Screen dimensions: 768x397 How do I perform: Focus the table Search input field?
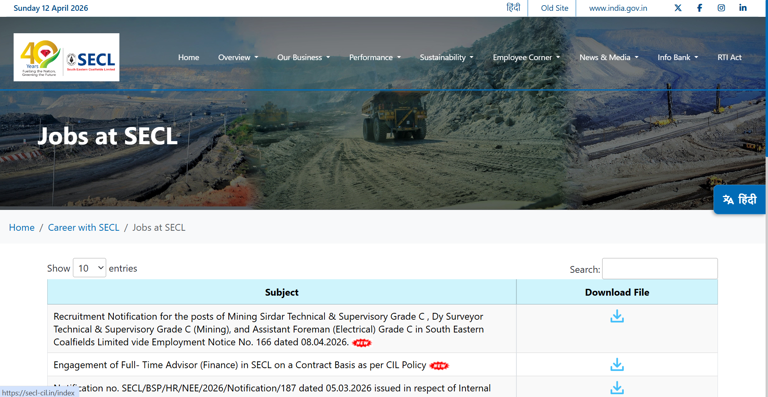click(x=660, y=269)
